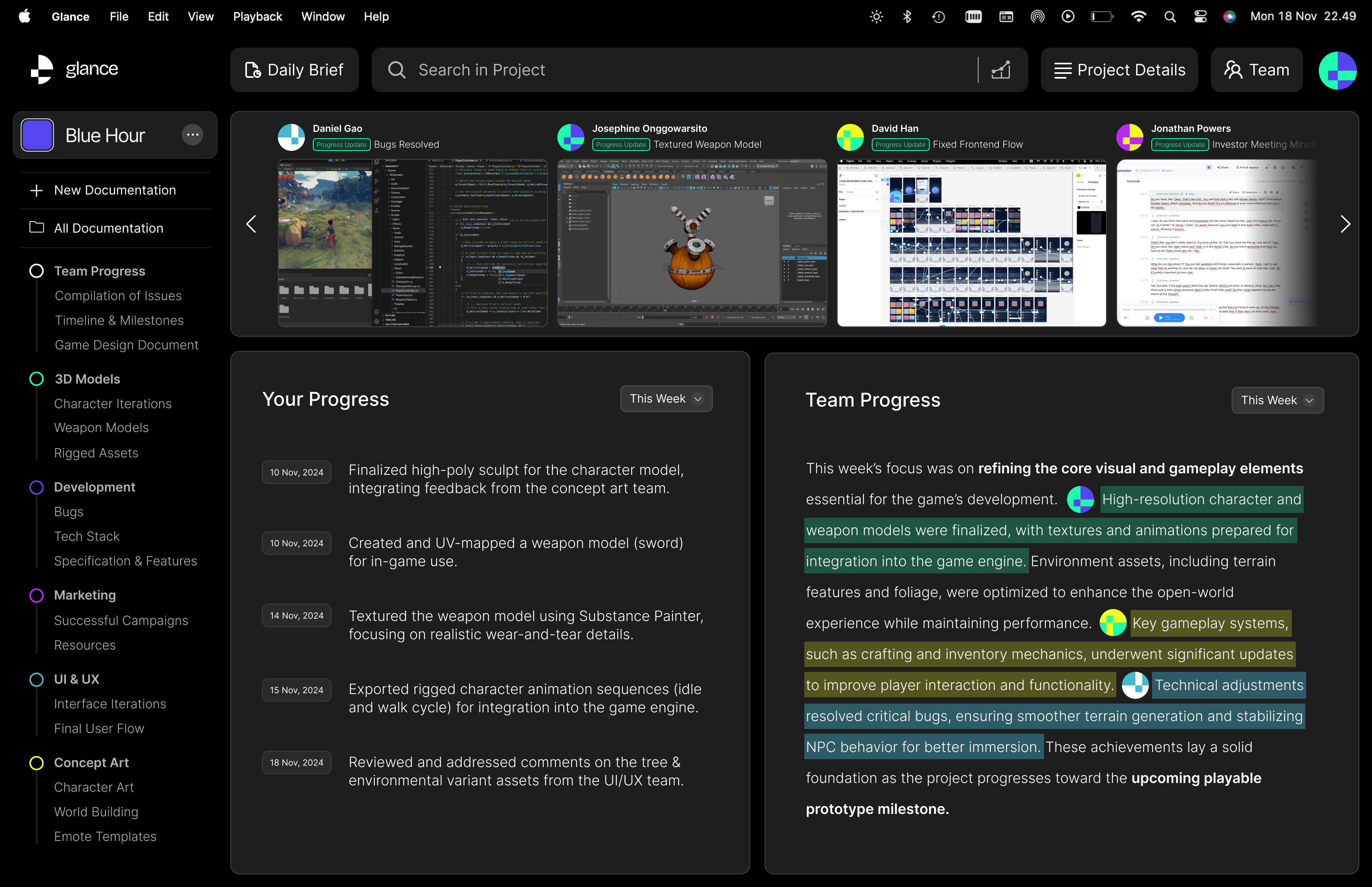Open the Playback menu
1372x887 pixels.
pyautogui.click(x=257, y=17)
